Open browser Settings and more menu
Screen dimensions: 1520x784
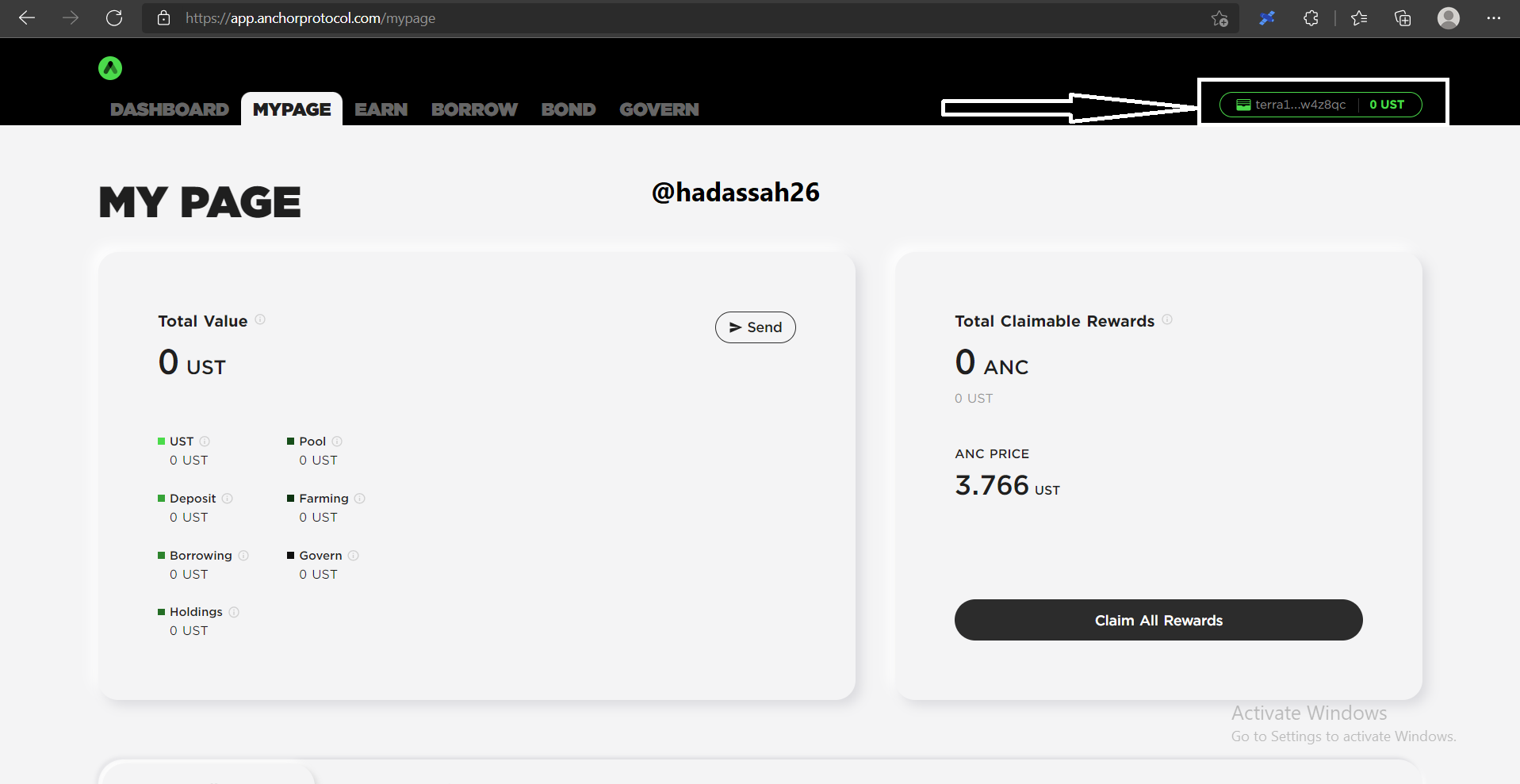[x=1494, y=17]
